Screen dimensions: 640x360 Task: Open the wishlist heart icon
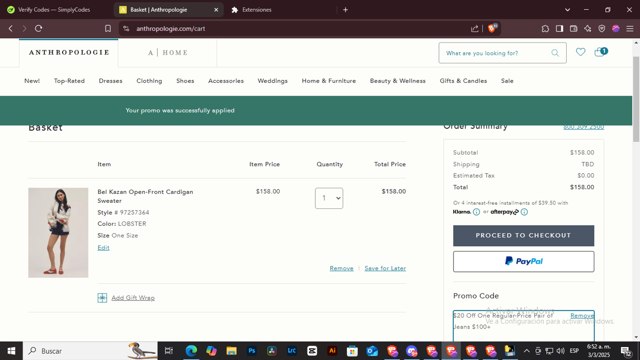(x=580, y=52)
